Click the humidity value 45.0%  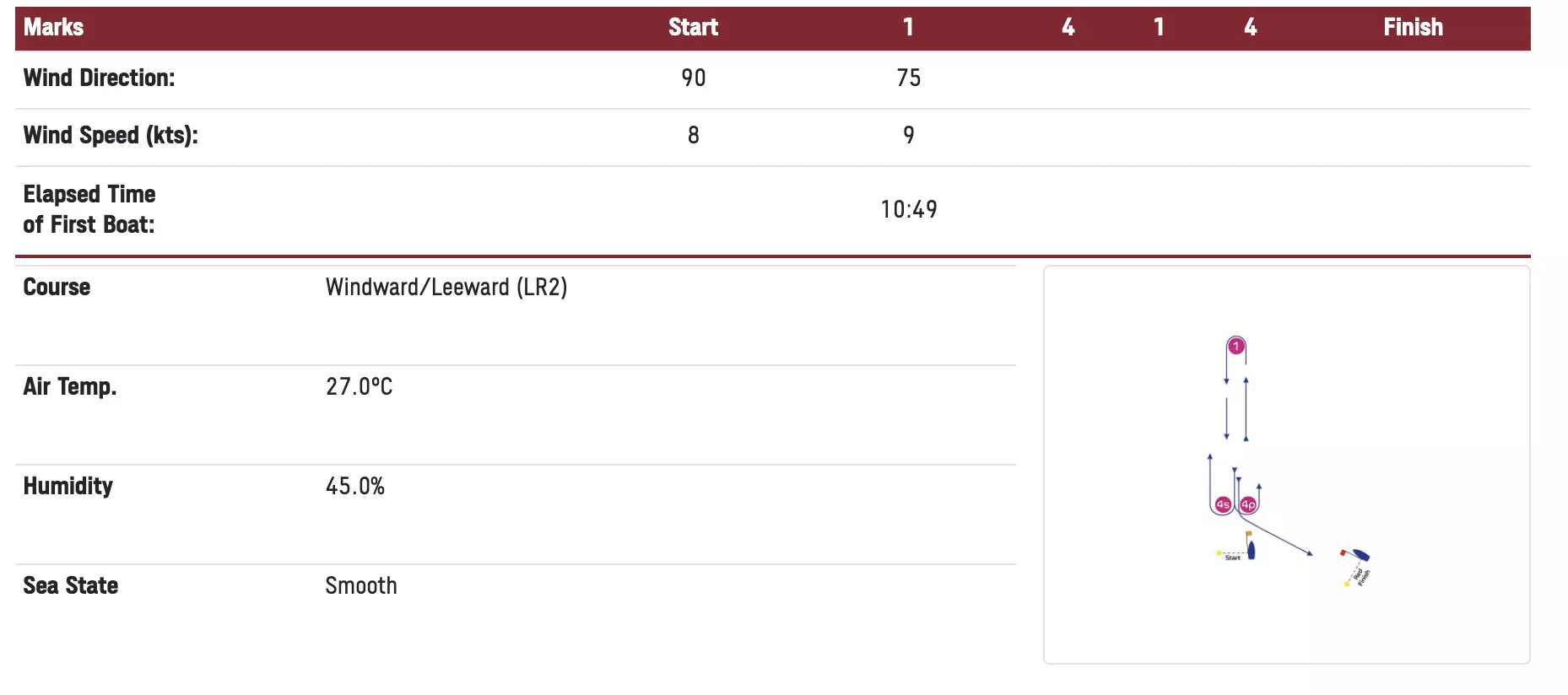(354, 486)
